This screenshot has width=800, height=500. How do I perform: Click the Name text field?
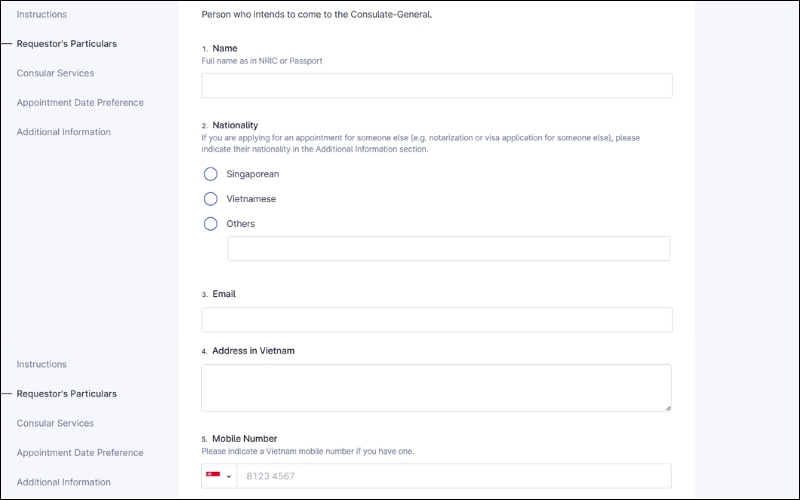pos(437,85)
